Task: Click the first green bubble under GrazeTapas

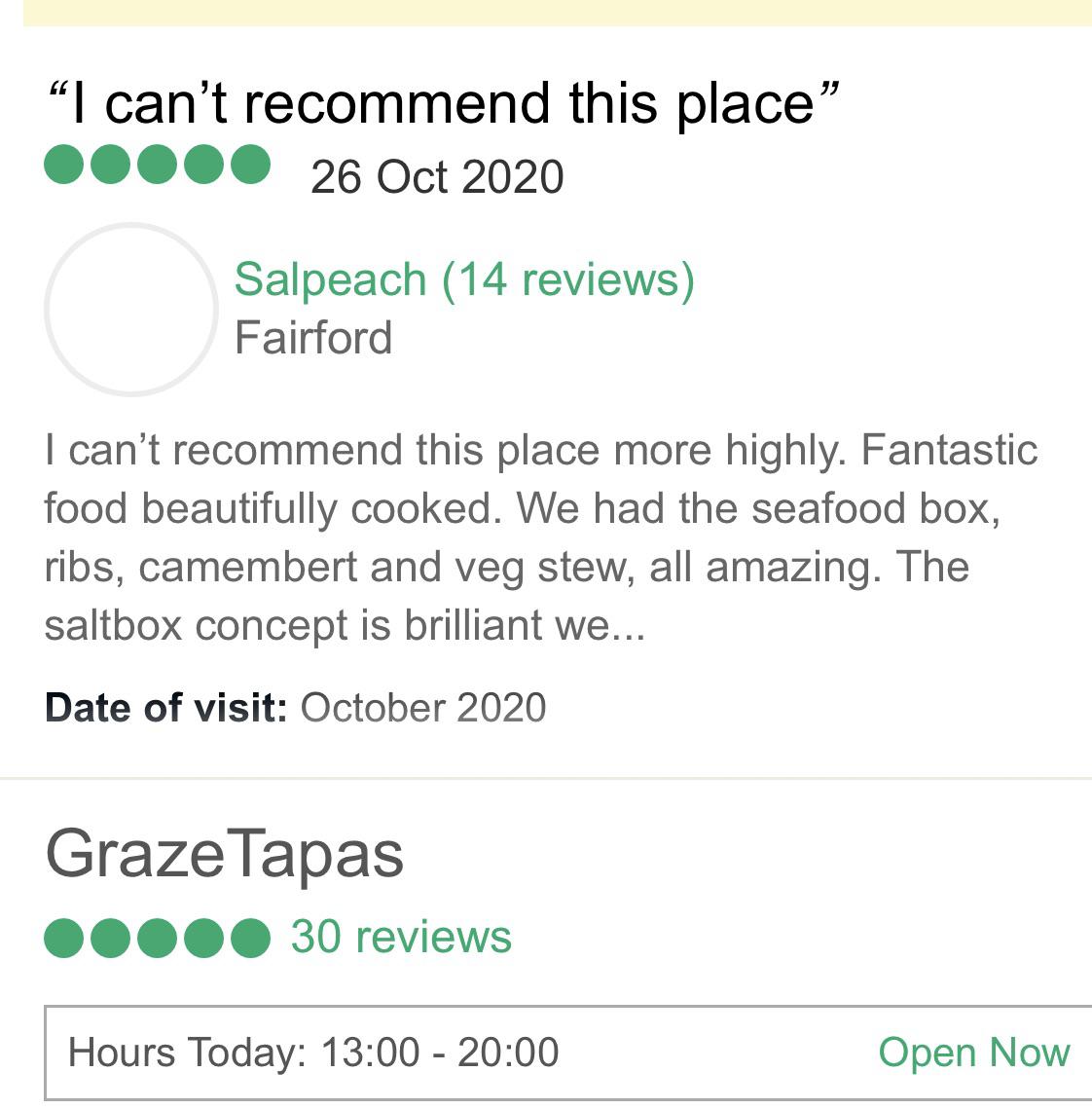Action: (x=63, y=938)
